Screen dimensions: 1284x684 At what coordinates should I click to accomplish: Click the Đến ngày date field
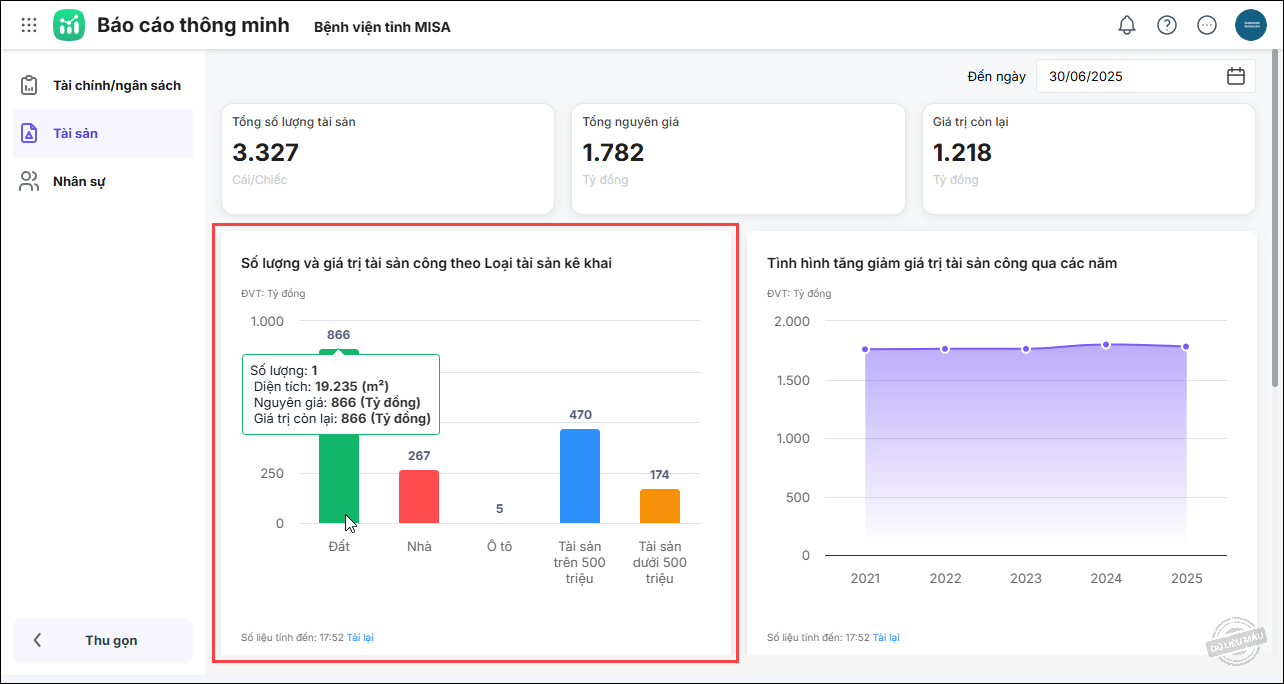[x=1130, y=76]
